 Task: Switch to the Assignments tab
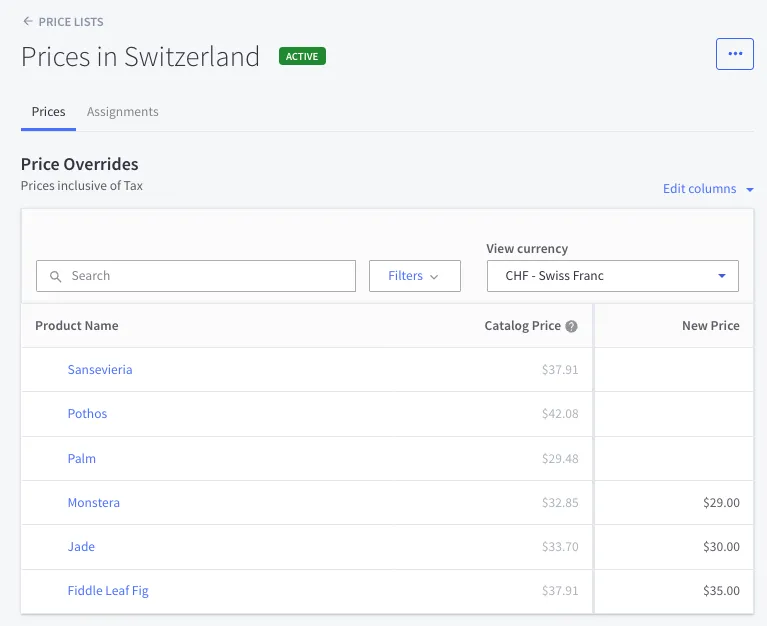[123, 112]
